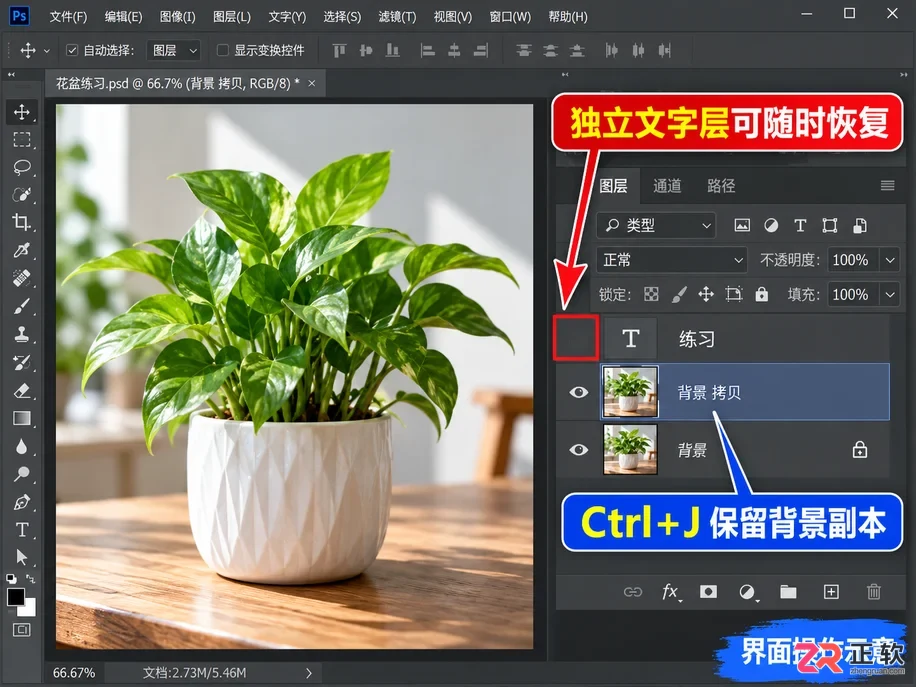Close the 花盆练习.psd document tab
The height and width of the screenshot is (687, 916).
pos(312,84)
